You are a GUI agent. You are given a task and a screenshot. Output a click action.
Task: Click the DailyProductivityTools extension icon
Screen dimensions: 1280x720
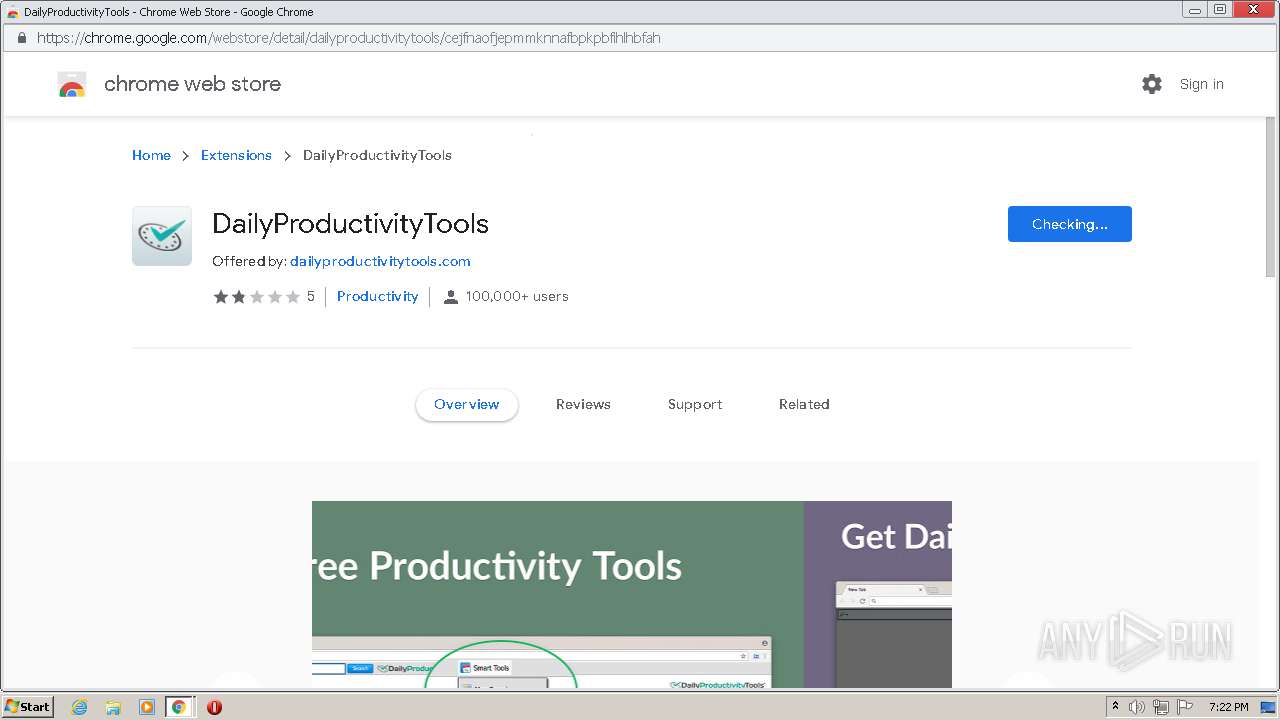click(x=162, y=236)
